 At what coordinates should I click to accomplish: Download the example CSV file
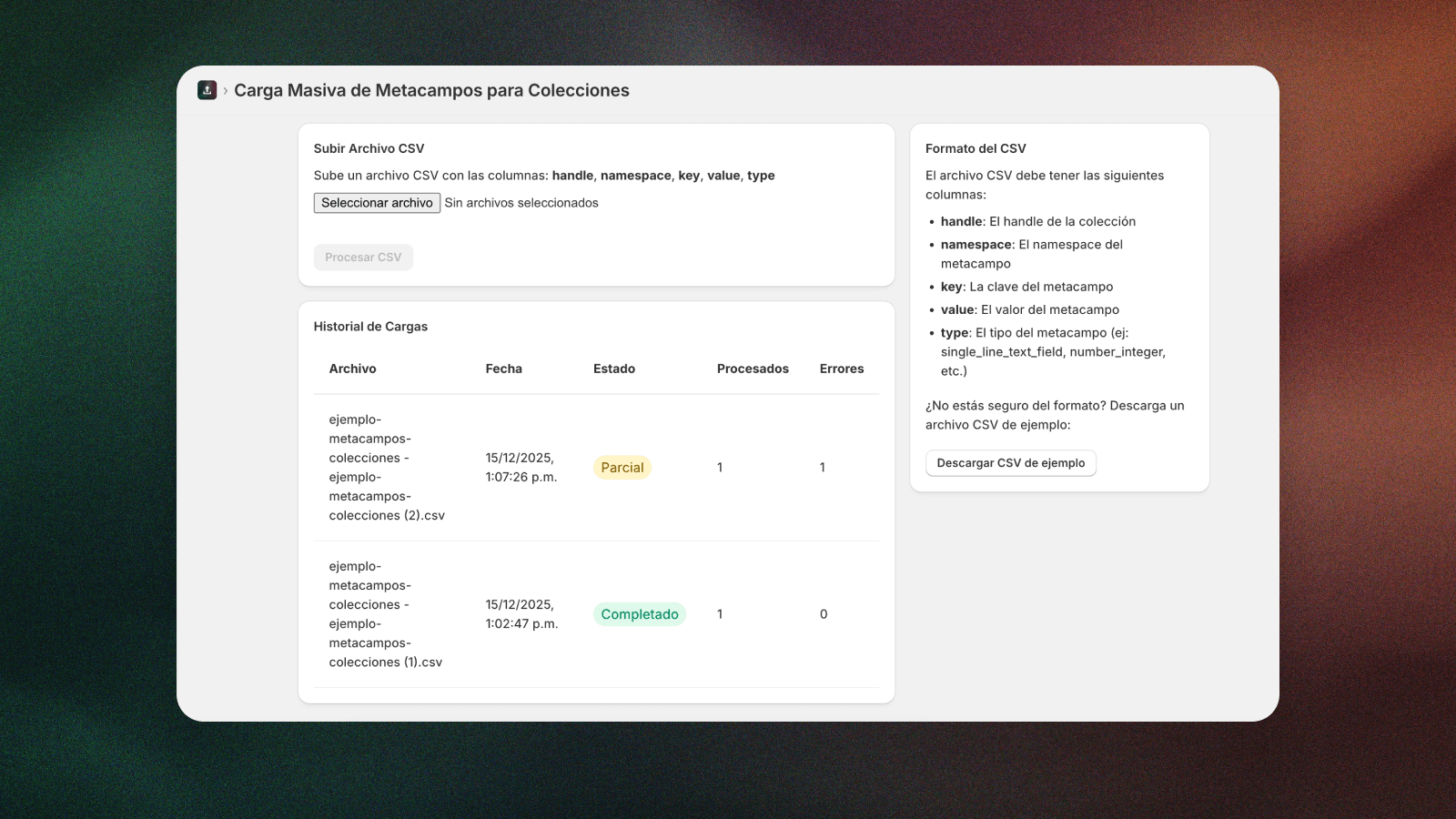click(x=1010, y=463)
